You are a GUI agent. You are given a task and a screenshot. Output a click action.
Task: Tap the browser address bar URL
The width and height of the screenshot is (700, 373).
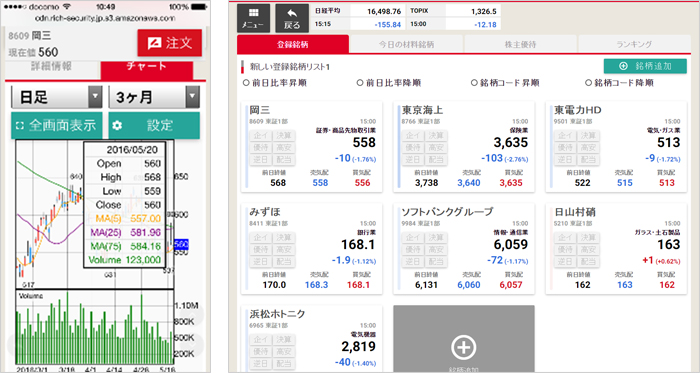point(104,18)
